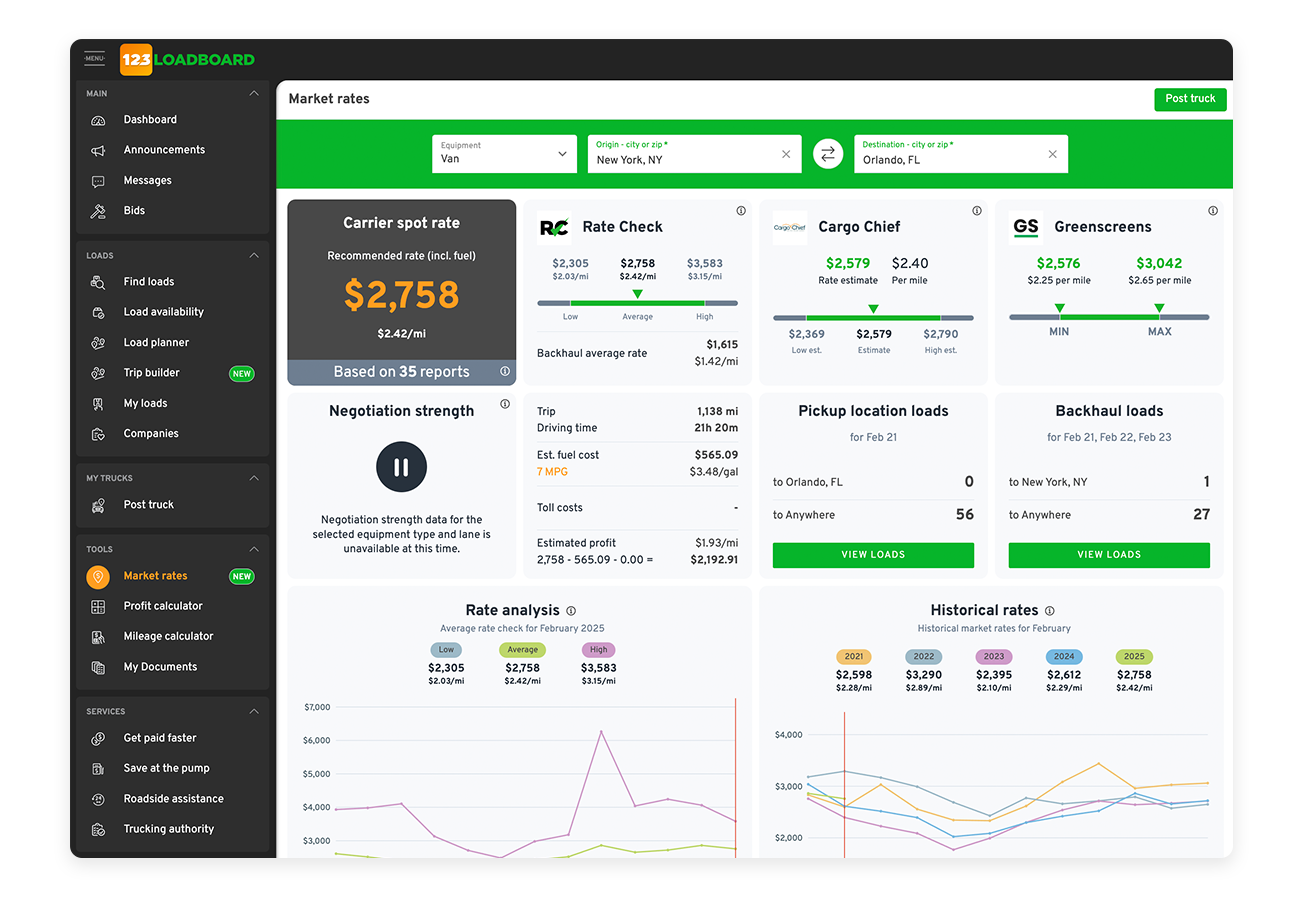
Task: Click the Rate Check average range bar
Action: (x=637, y=303)
